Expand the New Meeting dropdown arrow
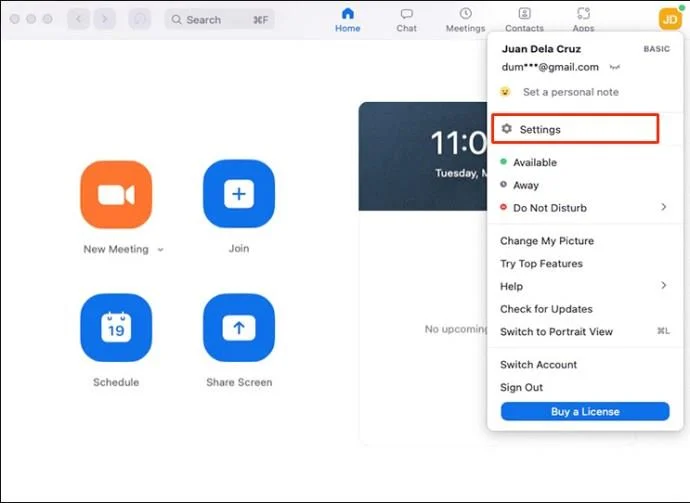690x503 pixels. pyautogui.click(x=161, y=250)
